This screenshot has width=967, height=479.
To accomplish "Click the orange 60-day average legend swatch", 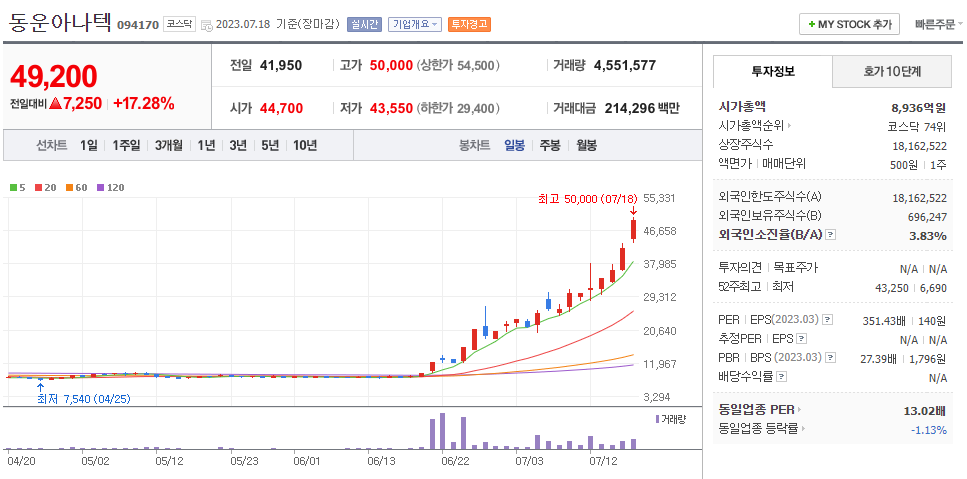I will tap(70, 187).
